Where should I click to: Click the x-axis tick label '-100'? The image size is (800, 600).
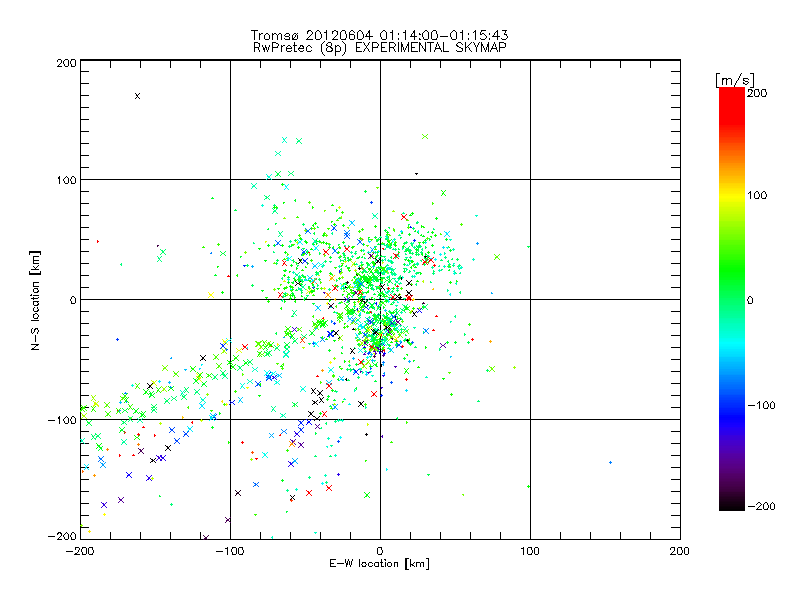[230, 551]
